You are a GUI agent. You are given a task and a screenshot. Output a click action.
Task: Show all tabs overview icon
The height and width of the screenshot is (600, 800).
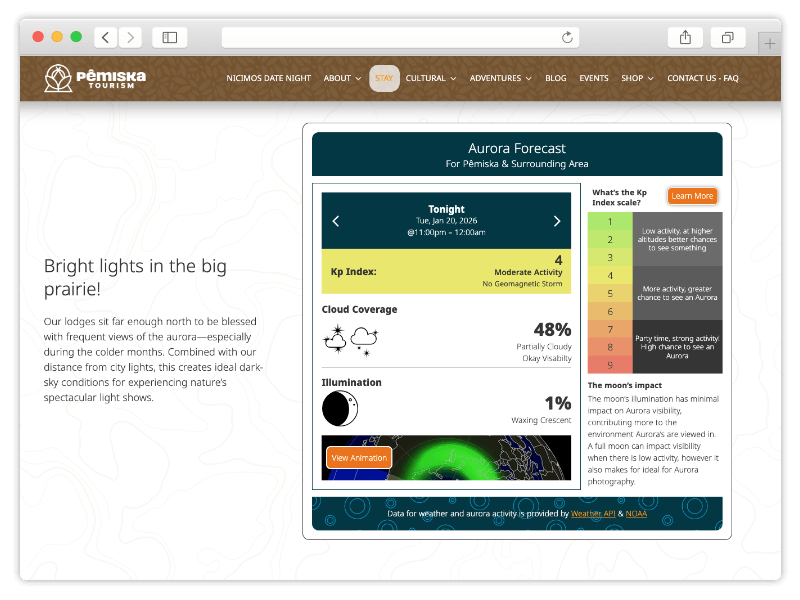(x=727, y=37)
